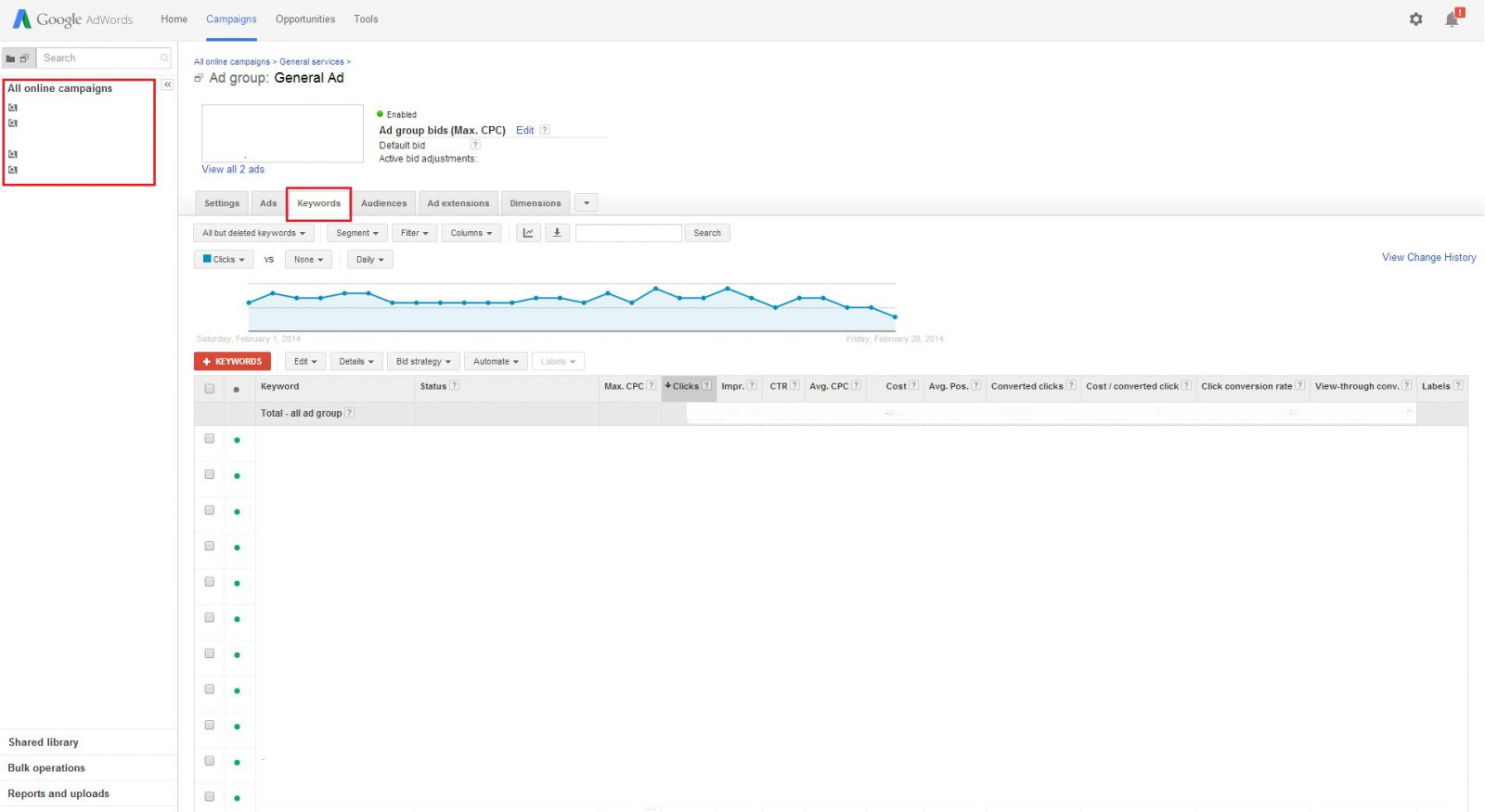
Task: Click the chart toggle graph icon
Action: click(x=528, y=233)
